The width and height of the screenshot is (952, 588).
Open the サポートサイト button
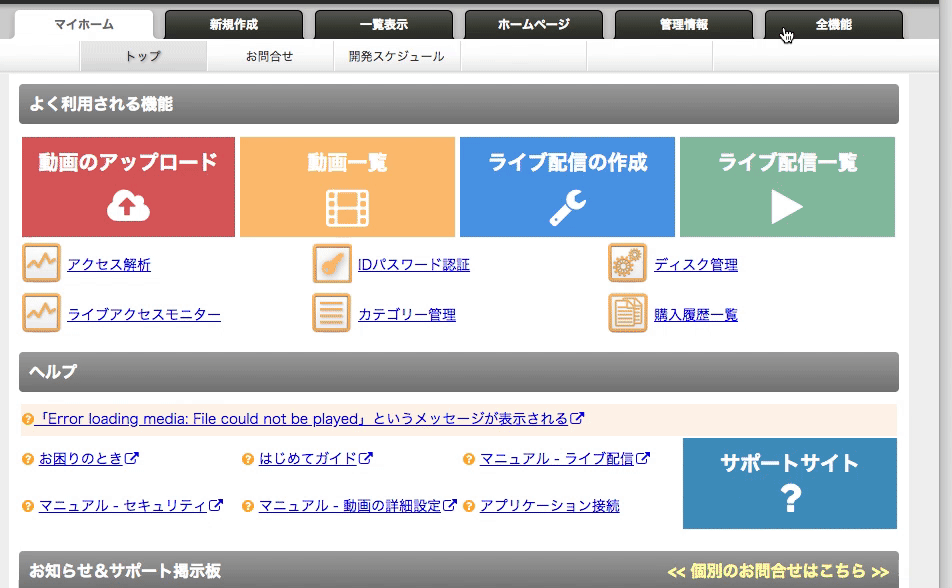click(789, 483)
